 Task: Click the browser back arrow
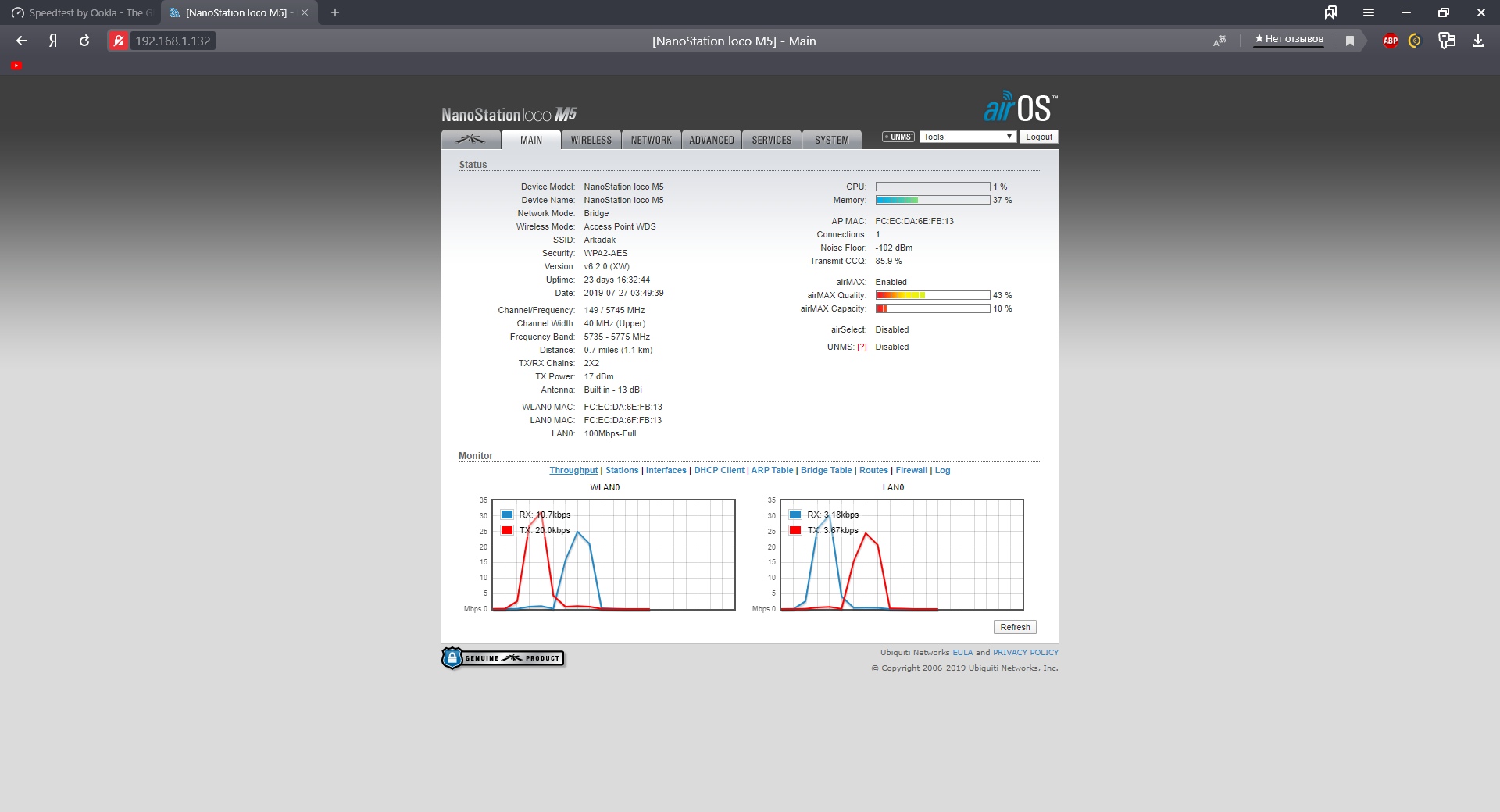tap(22, 41)
